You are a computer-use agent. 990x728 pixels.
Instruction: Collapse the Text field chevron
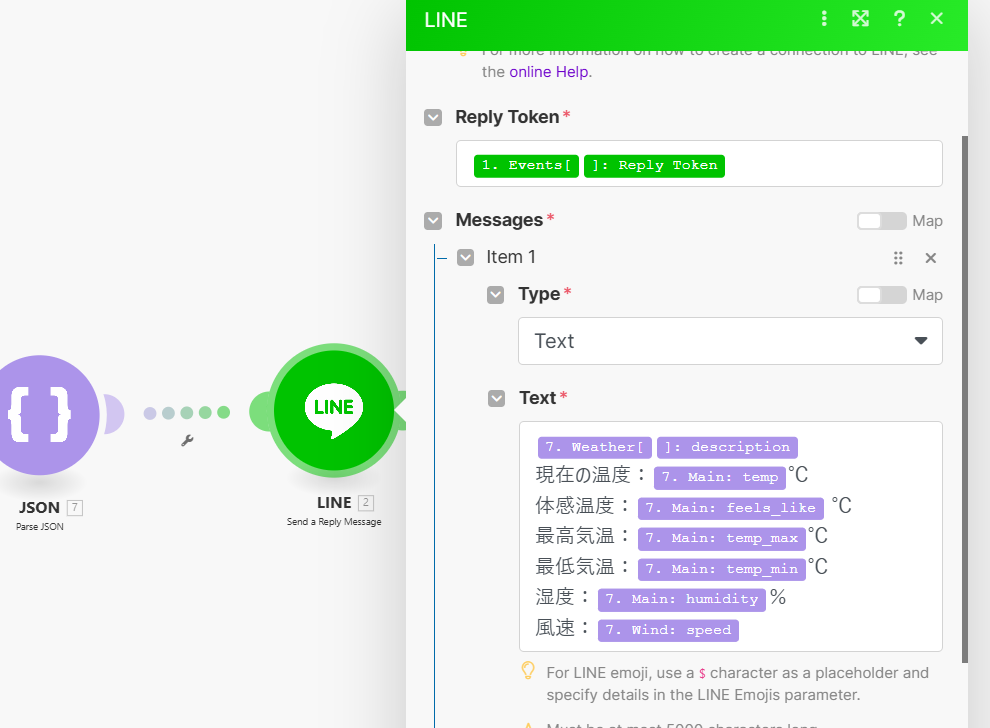tap(496, 398)
